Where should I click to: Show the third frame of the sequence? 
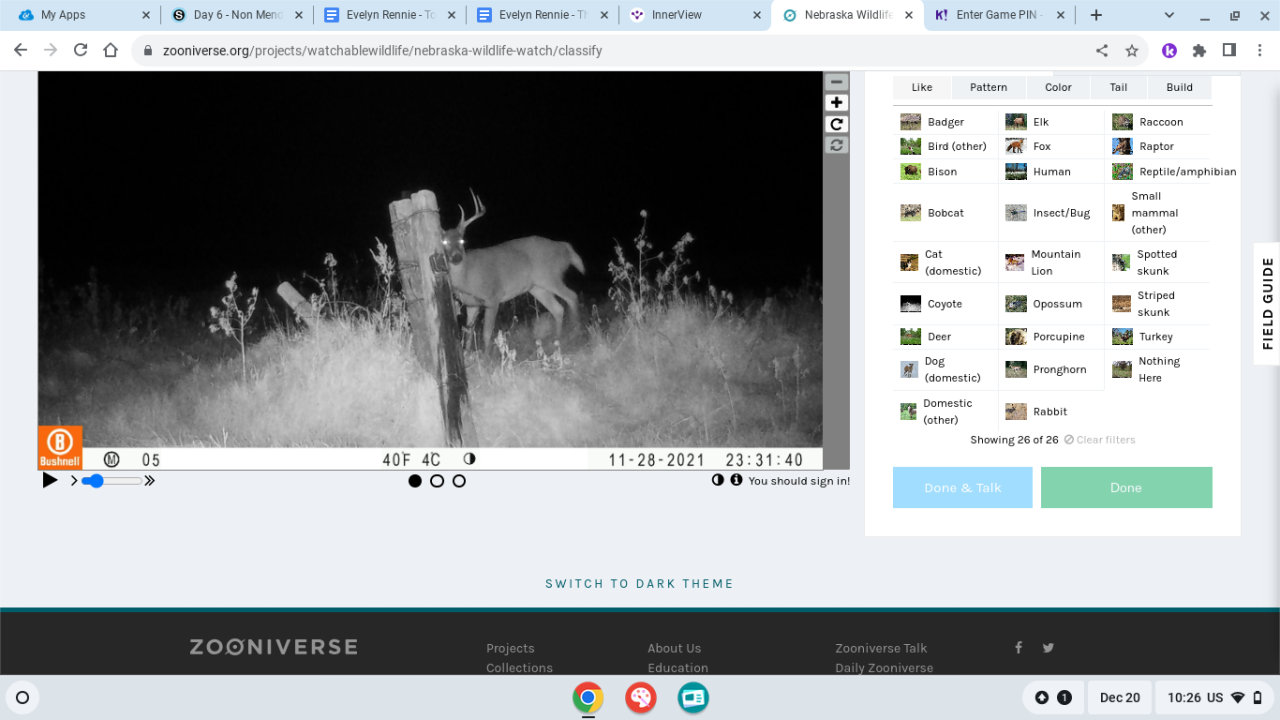(459, 481)
